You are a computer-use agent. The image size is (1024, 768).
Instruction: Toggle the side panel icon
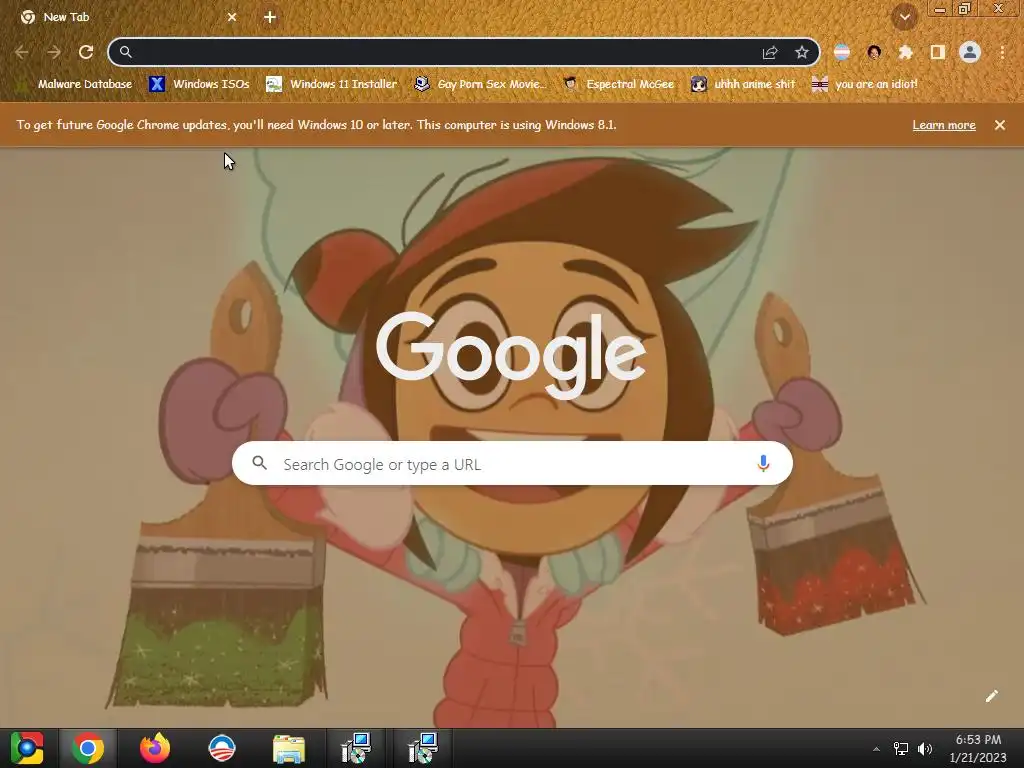938,52
